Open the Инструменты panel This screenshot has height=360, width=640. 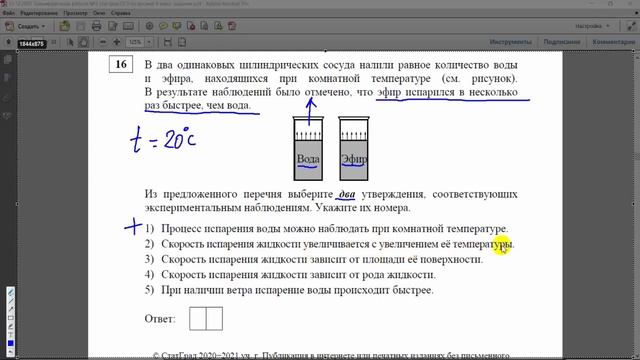point(510,42)
